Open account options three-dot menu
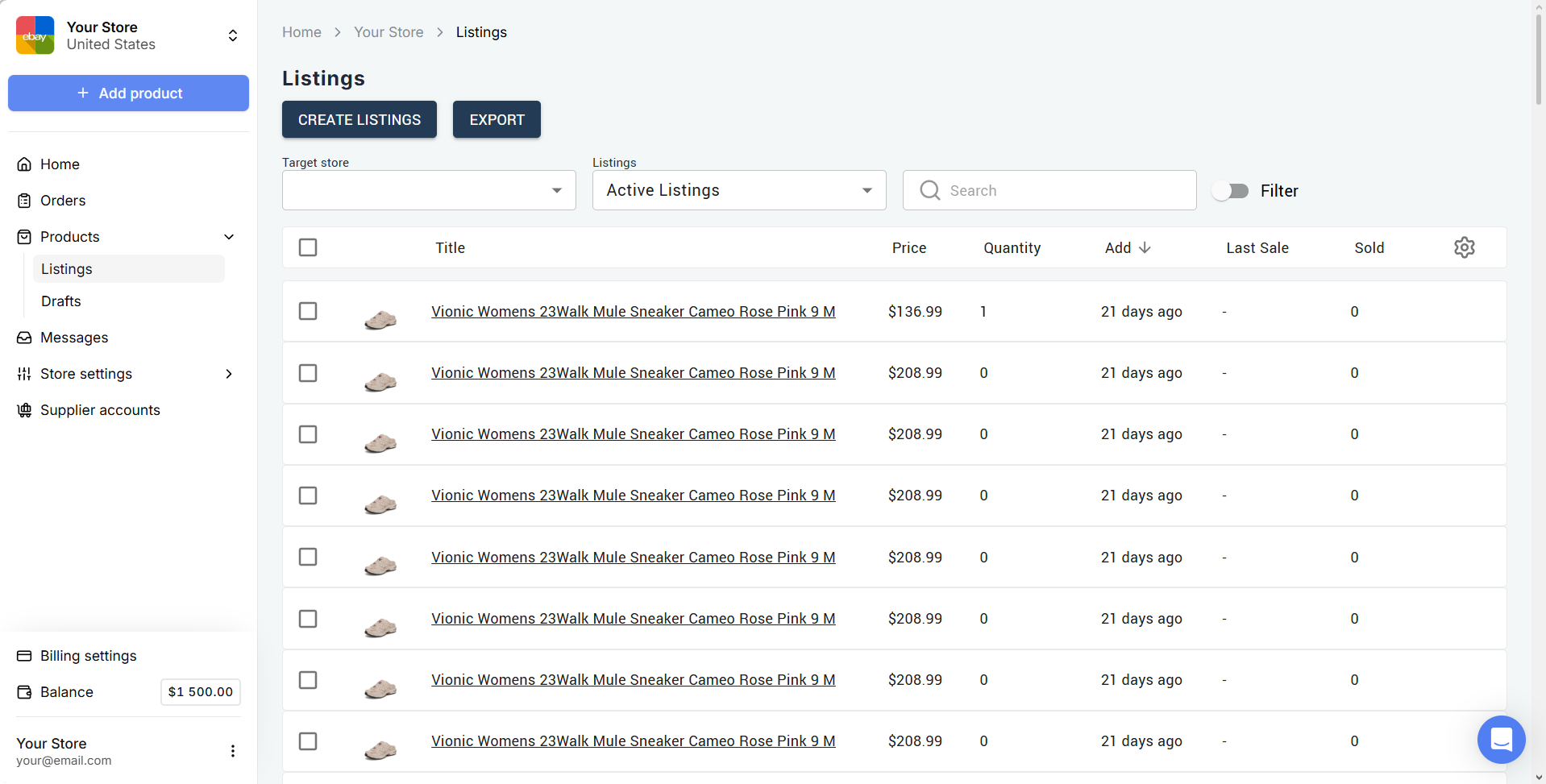The image size is (1546, 784). pos(233,751)
